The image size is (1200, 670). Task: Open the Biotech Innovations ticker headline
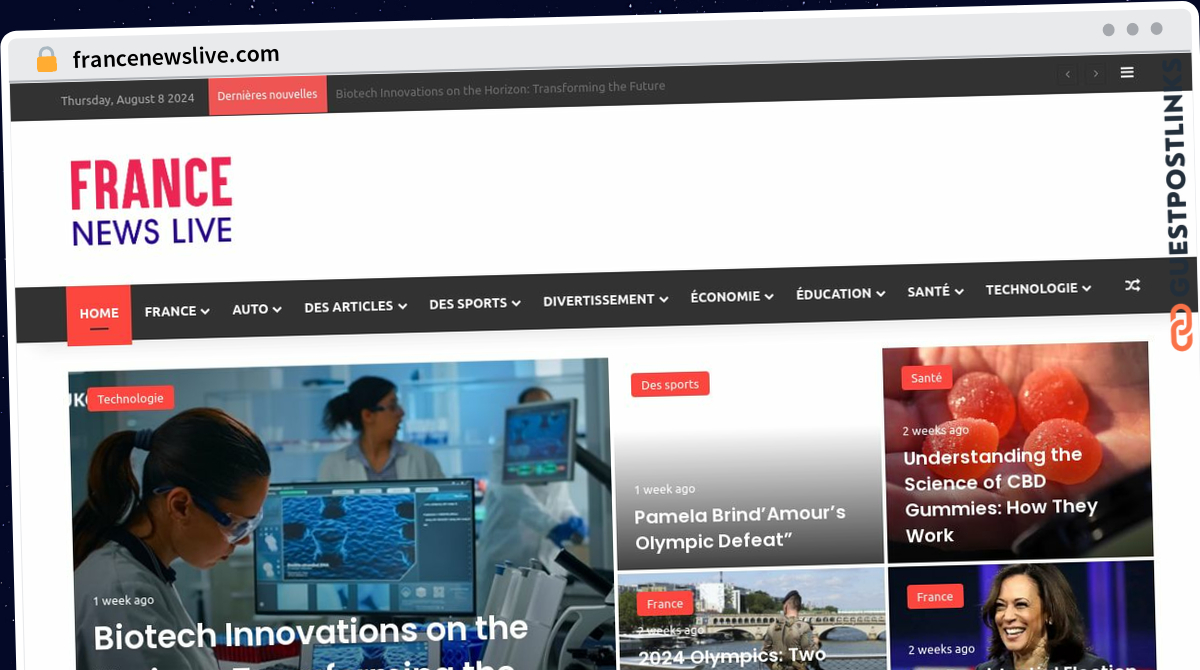point(500,89)
